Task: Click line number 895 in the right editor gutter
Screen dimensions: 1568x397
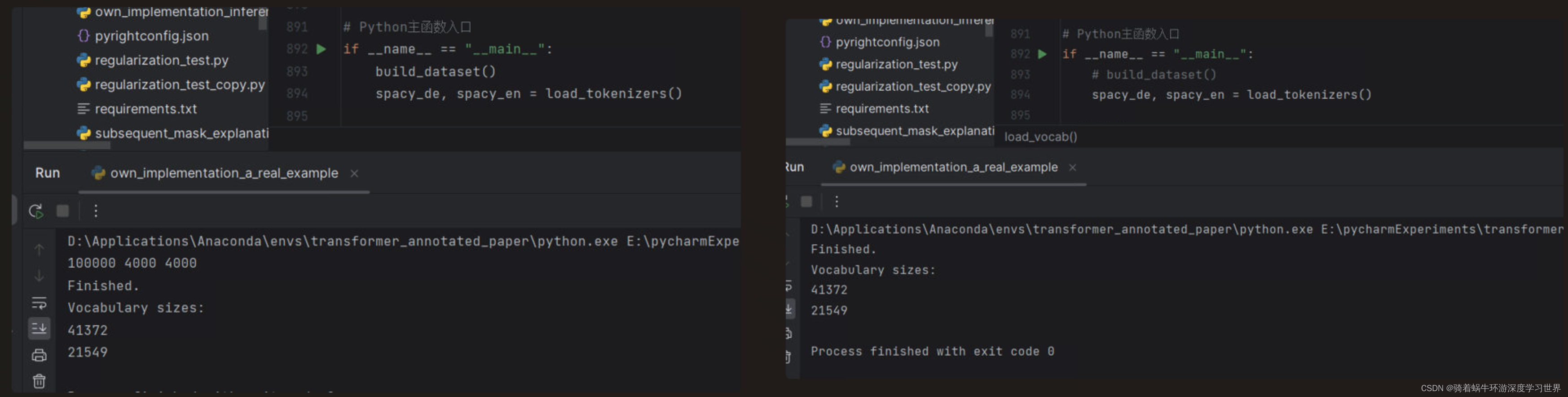Action: point(1020,115)
